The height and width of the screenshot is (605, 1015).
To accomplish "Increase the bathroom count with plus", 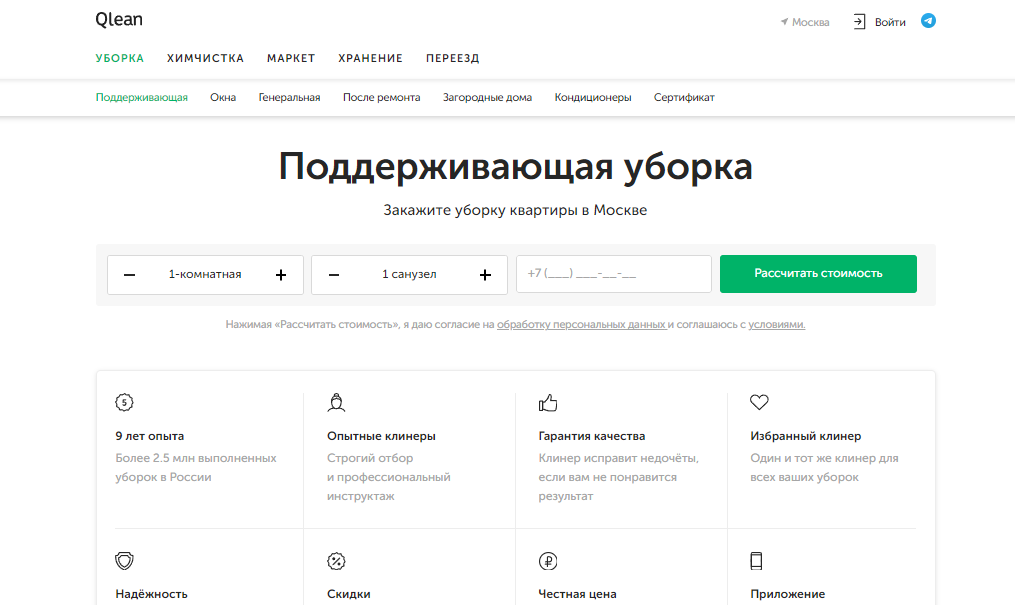I will point(485,275).
